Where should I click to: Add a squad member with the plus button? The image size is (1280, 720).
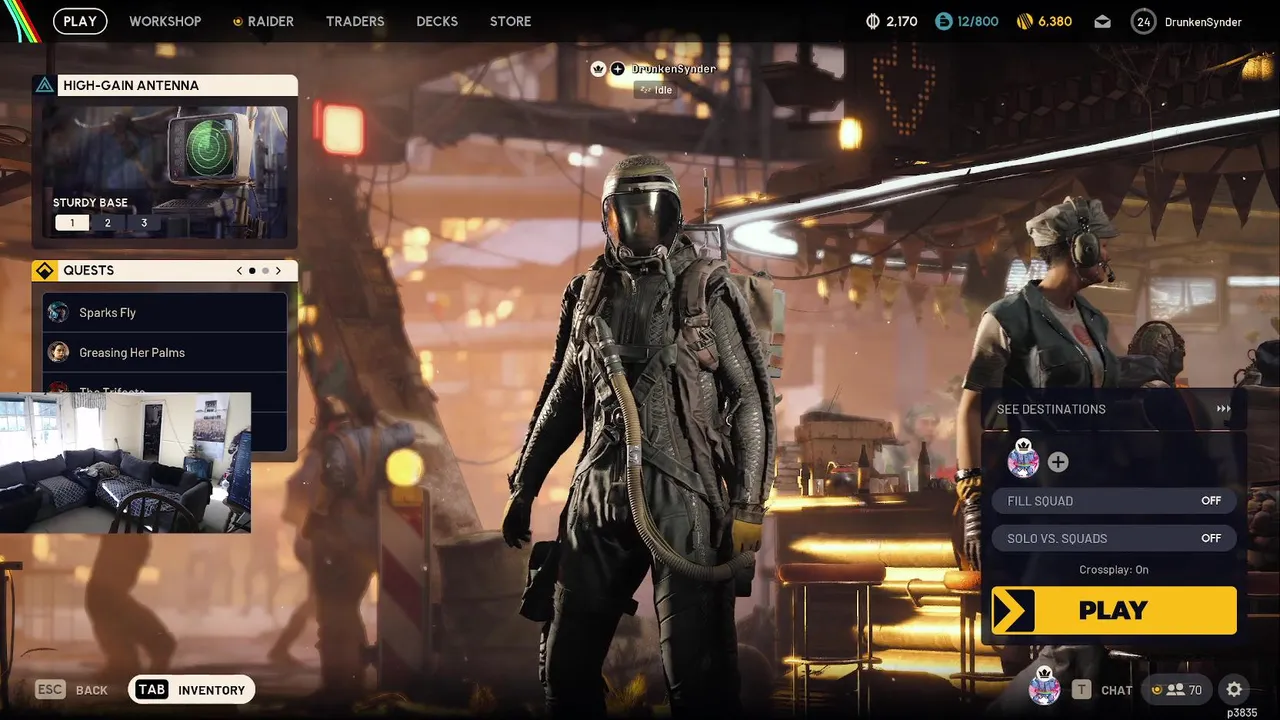click(1058, 462)
